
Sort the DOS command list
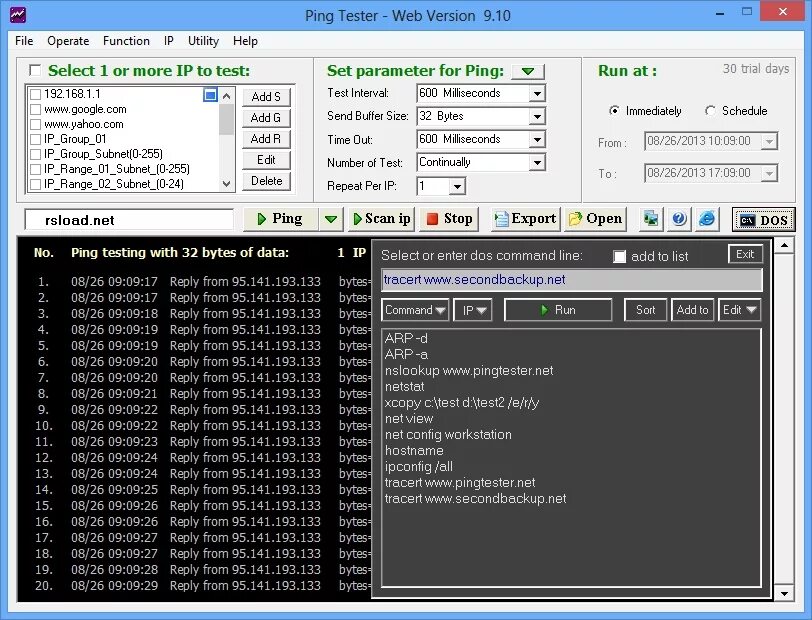[645, 310]
